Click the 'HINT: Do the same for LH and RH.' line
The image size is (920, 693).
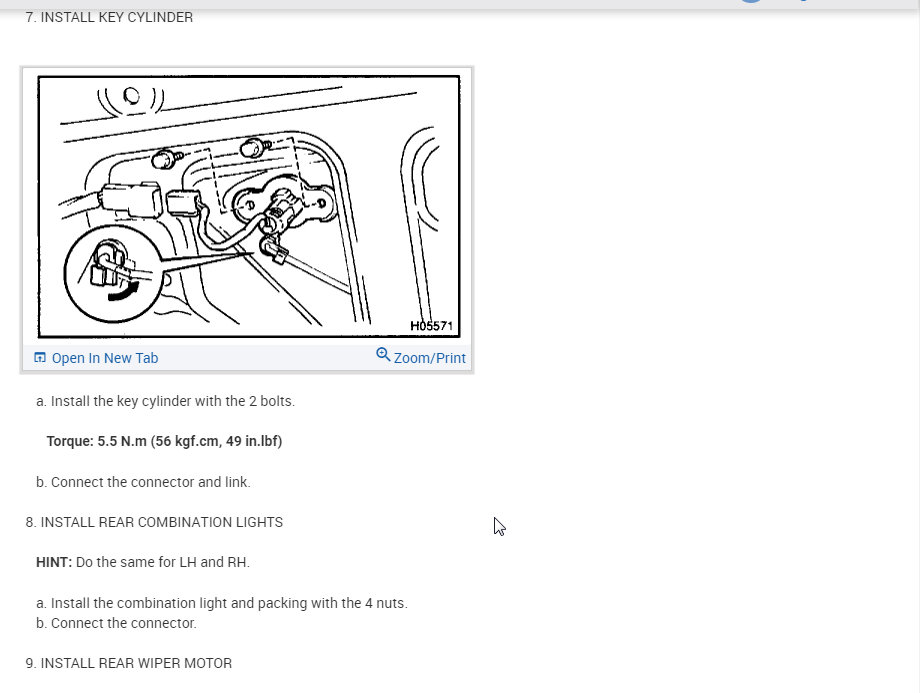click(x=143, y=562)
